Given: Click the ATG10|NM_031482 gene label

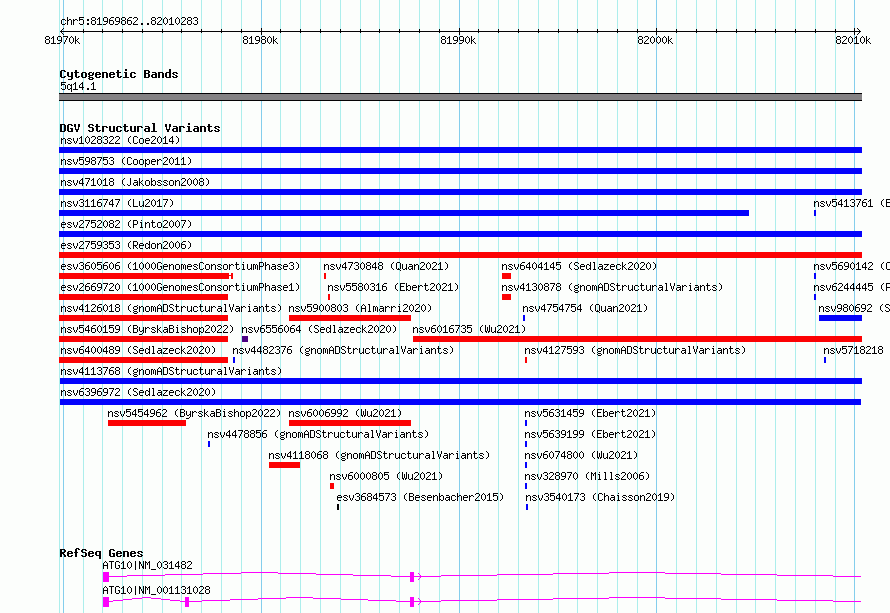Looking at the screenshot, I should click(x=148, y=565).
